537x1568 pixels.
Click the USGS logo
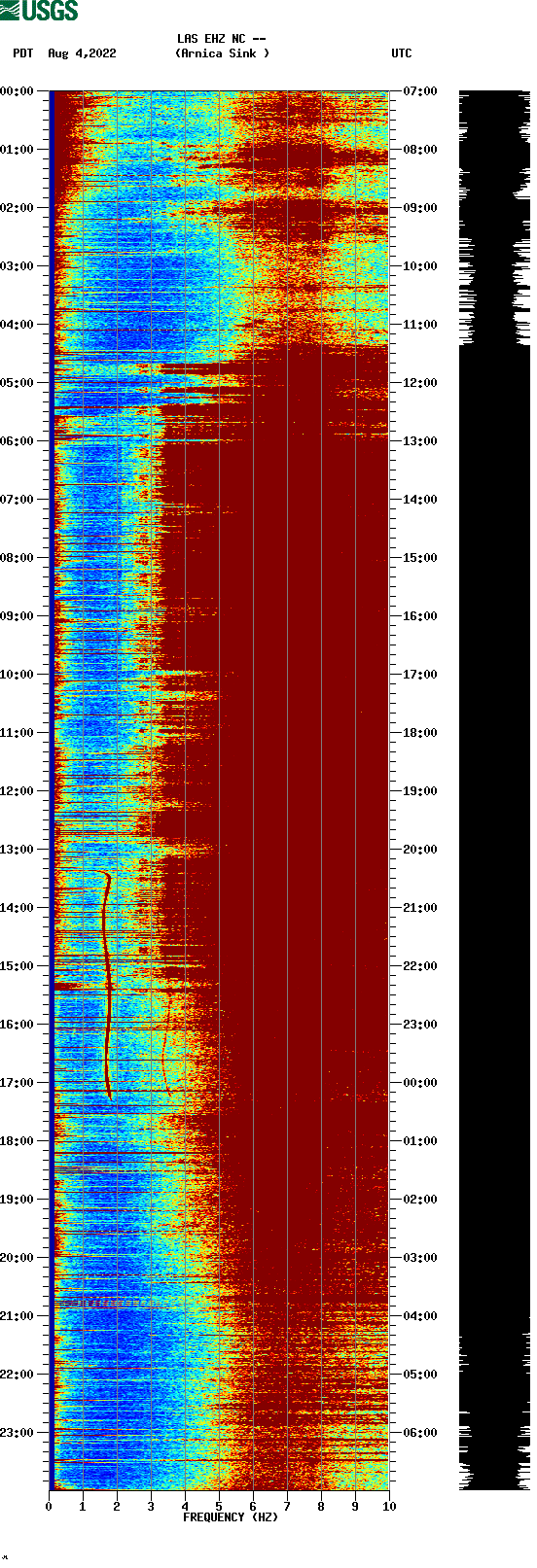pos(39,11)
